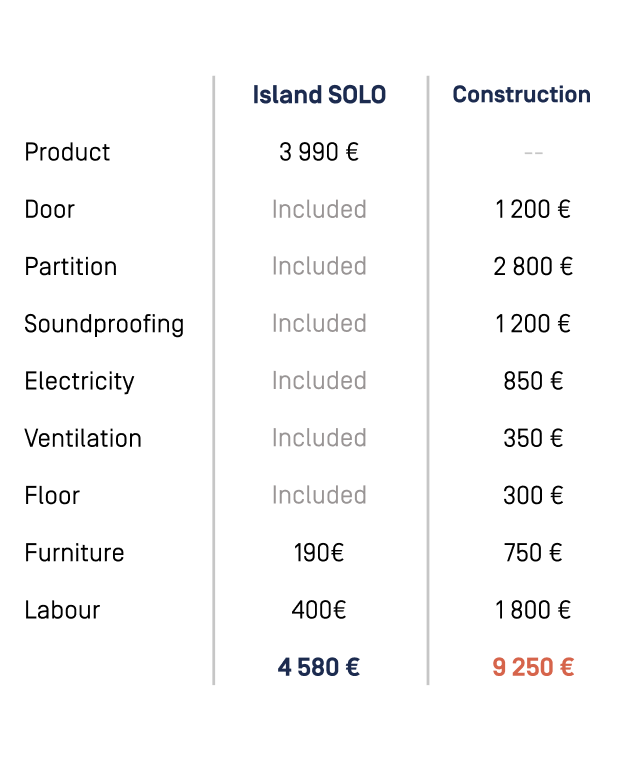Select the 1 800 € labour cost

533,610
